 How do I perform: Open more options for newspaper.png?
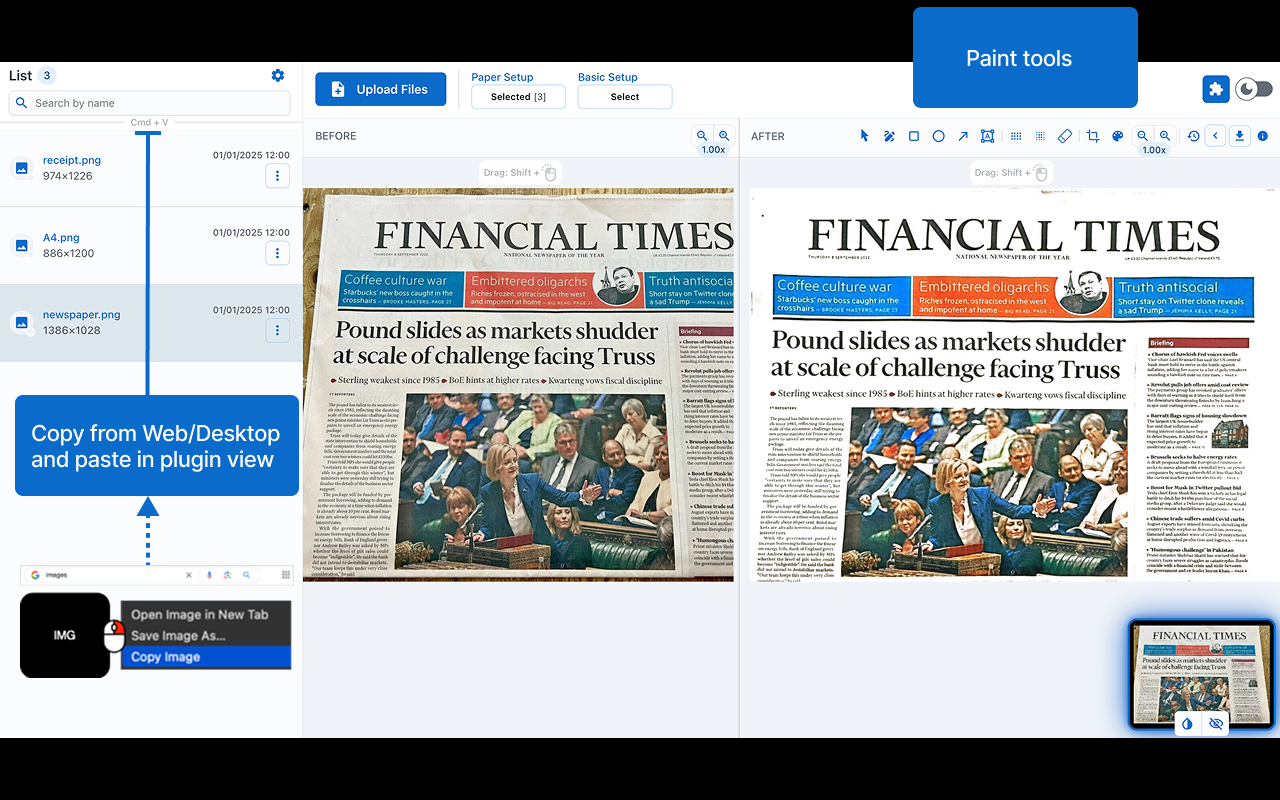pyautogui.click(x=278, y=330)
